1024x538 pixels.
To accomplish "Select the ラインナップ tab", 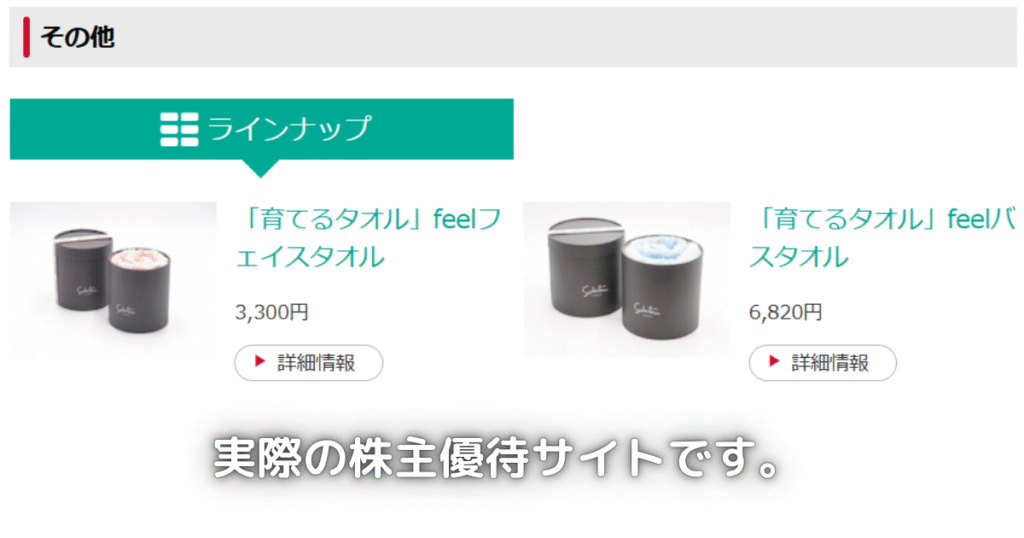I will pyautogui.click(x=262, y=129).
